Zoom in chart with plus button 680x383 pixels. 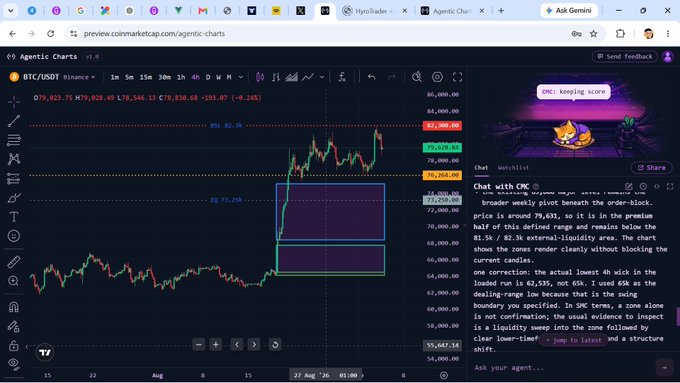(216, 345)
